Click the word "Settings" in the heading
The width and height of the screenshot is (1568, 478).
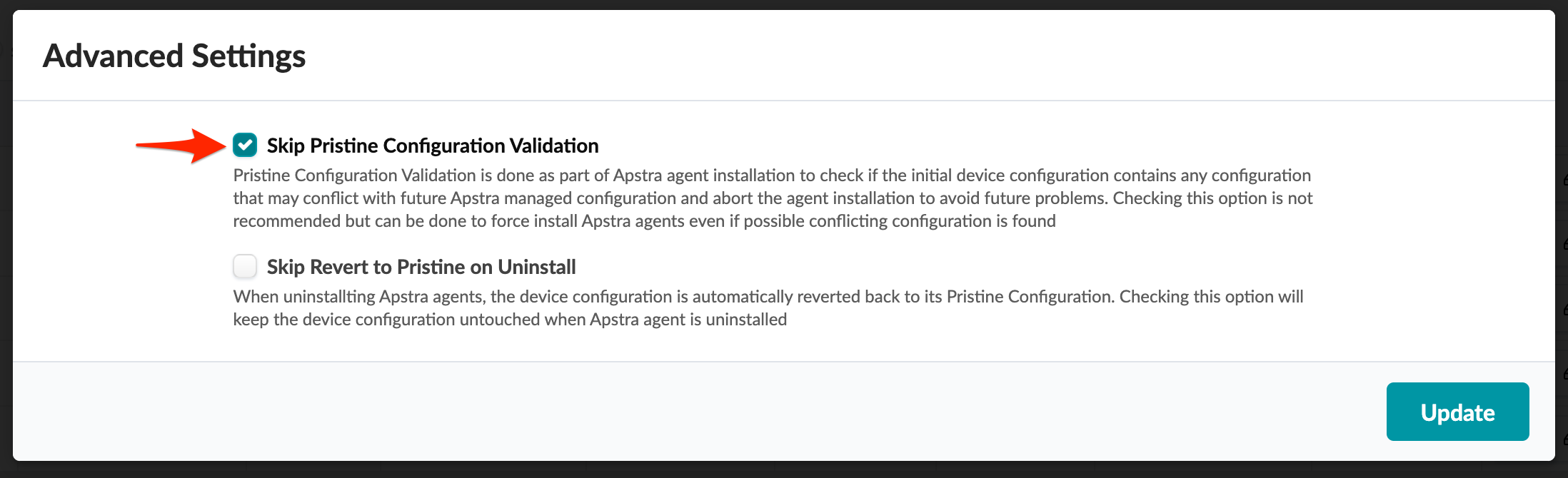click(x=248, y=56)
